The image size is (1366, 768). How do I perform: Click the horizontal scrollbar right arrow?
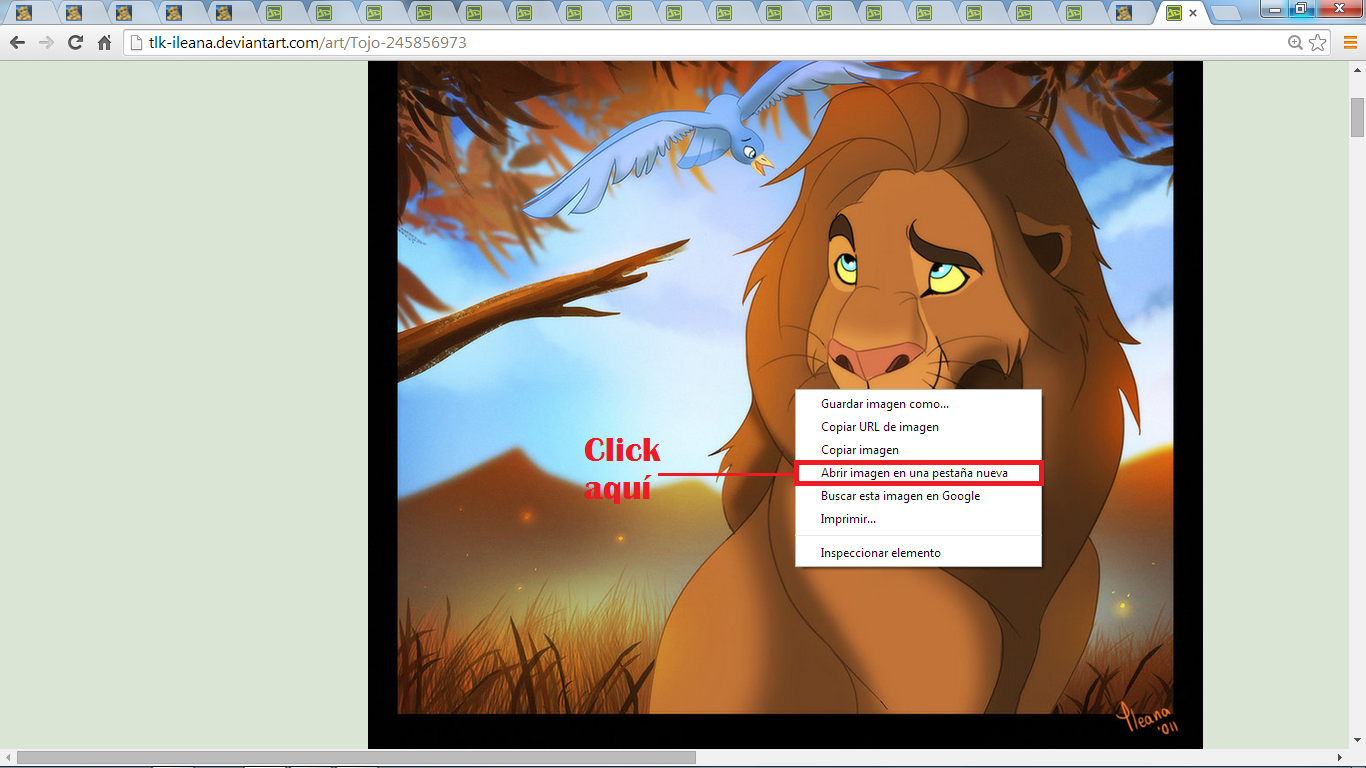pyautogui.click(x=1340, y=758)
